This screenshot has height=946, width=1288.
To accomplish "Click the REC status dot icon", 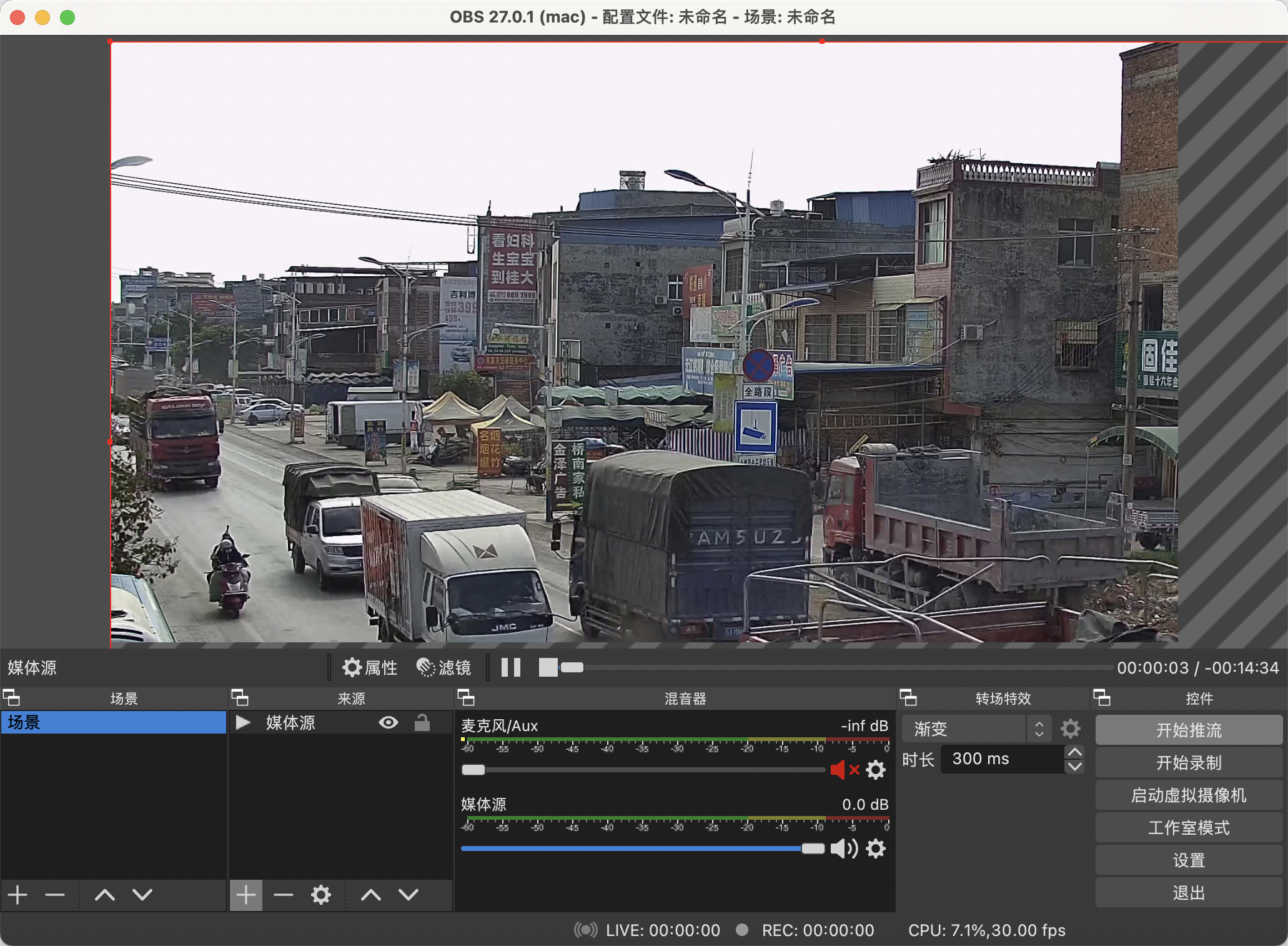I will 742,930.
